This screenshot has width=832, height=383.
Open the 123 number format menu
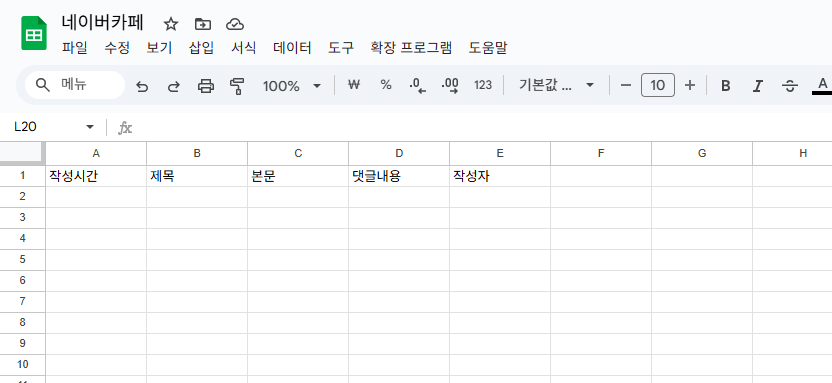(483, 85)
